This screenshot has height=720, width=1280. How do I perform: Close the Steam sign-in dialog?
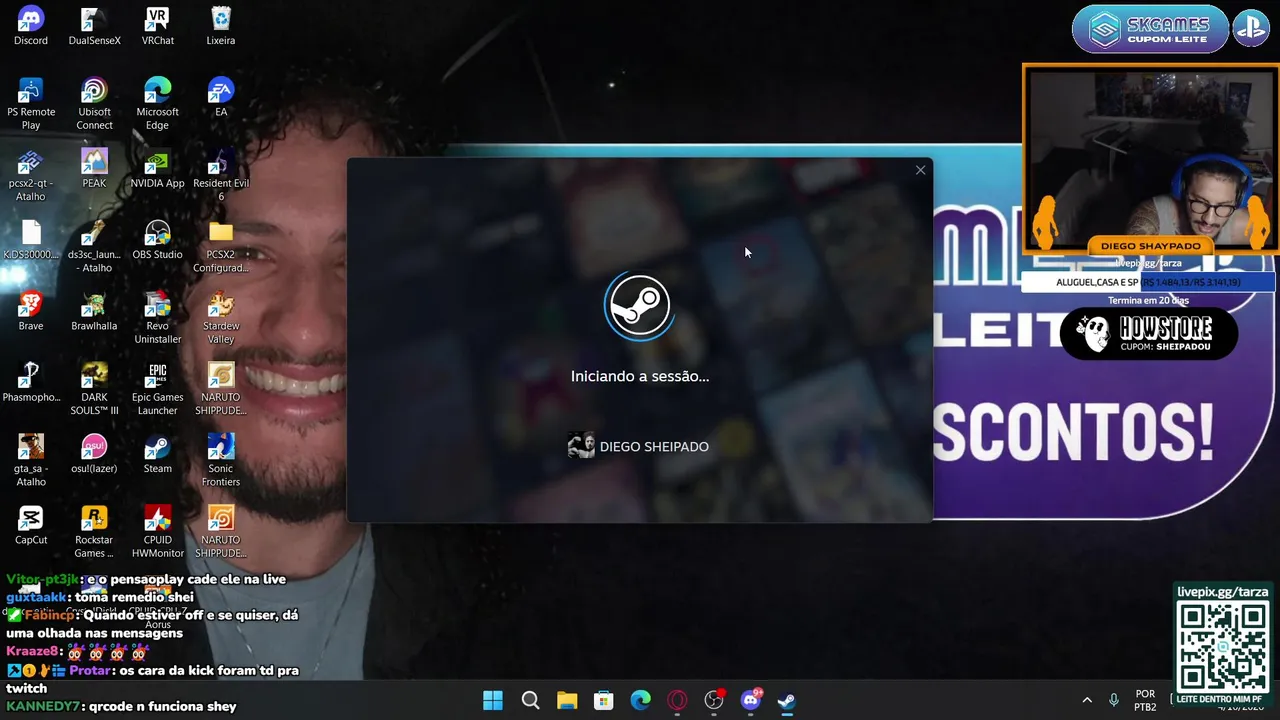pos(920,170)
